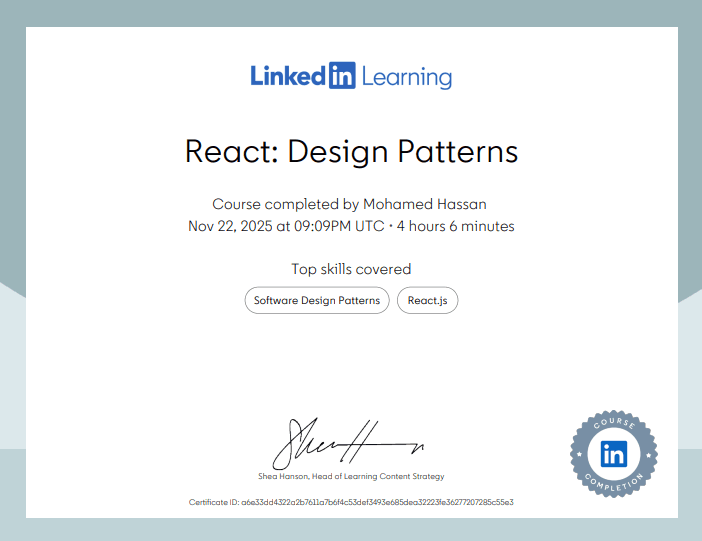The width and height of the screenshot is (702, 541).
Task: Click the Certificate ID text
Action: click(351, 502)
